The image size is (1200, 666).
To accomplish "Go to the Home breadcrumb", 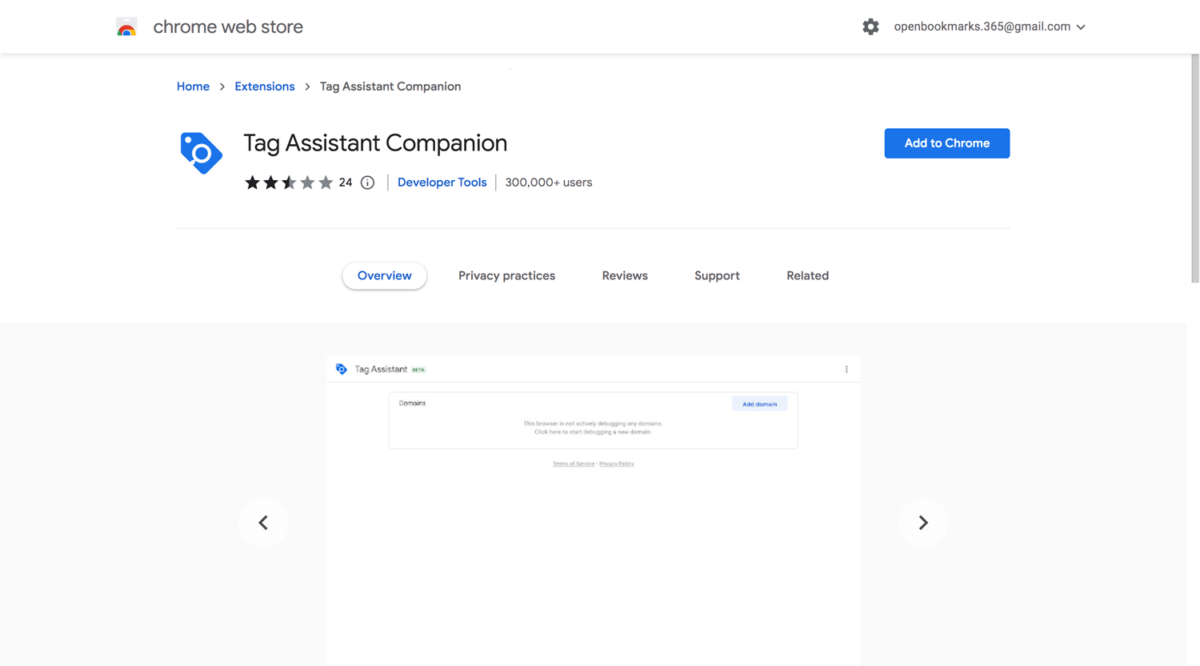I will [x=193, y=87].
